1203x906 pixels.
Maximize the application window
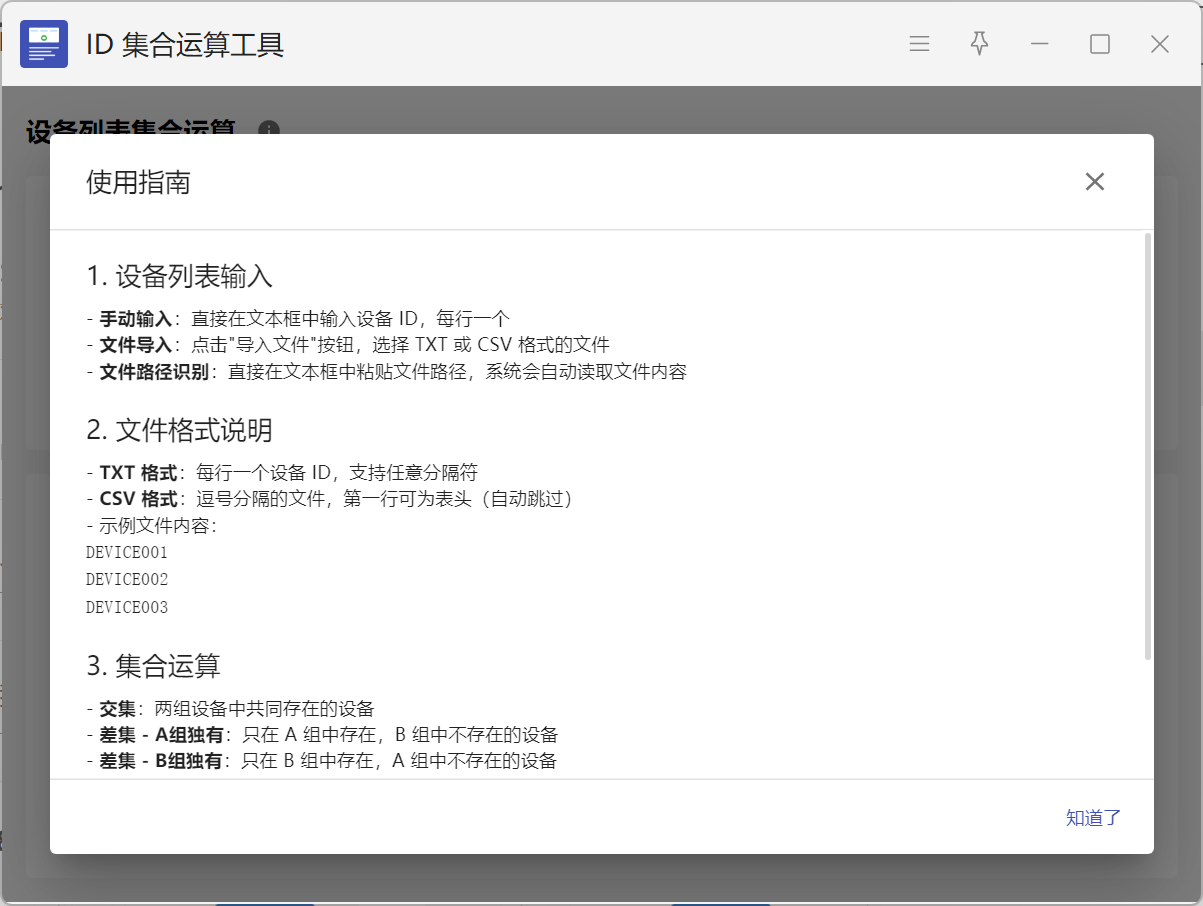1100,44
